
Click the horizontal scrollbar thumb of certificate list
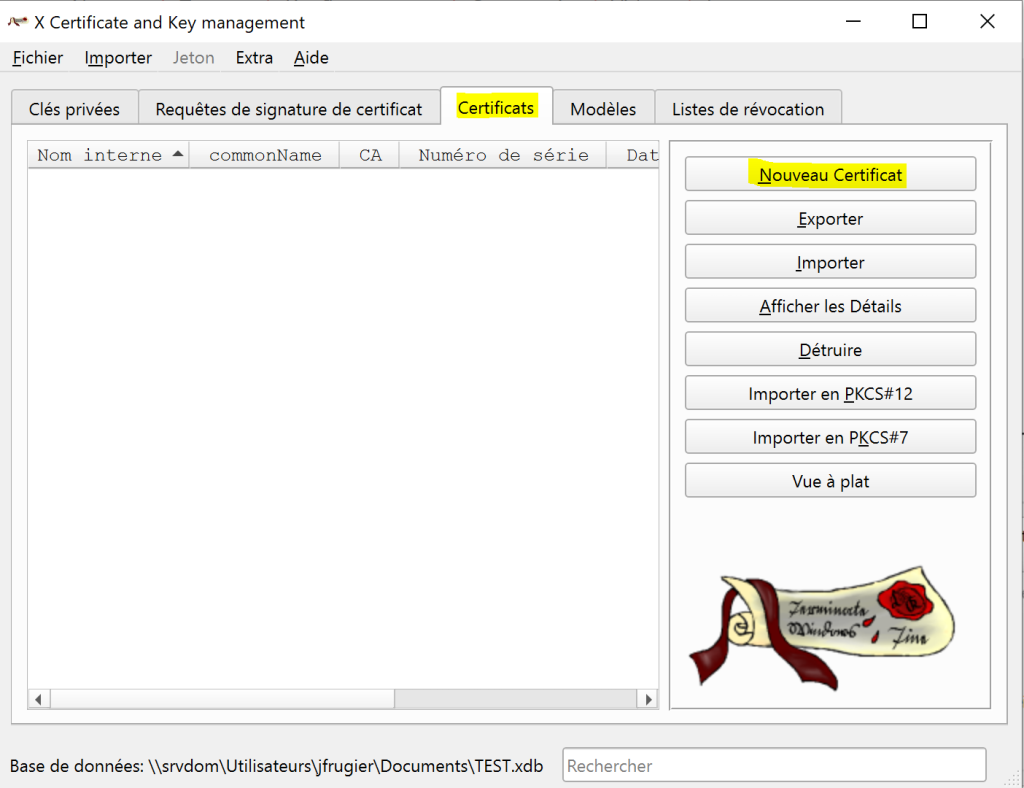222,699
